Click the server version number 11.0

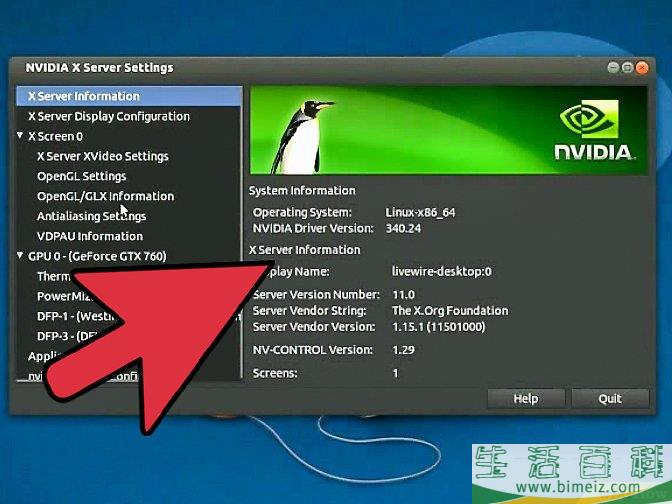[x=403, y=295]
